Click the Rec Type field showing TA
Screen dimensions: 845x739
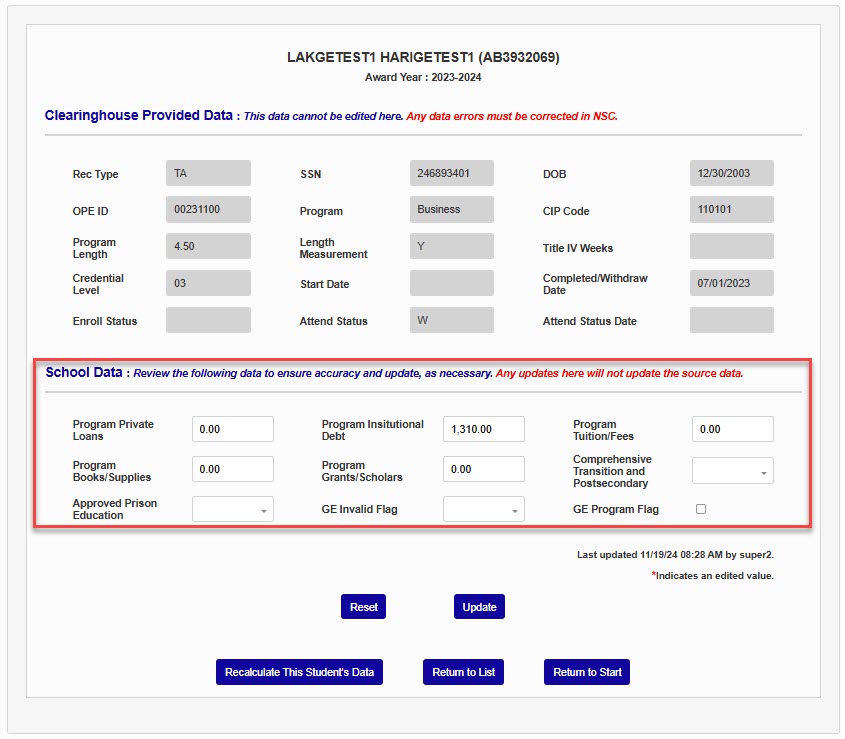tap(208, 173)
